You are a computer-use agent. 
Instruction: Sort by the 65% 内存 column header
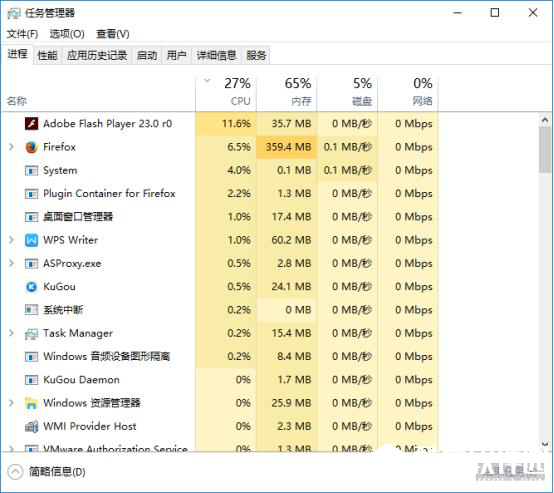click(x=287, y=93)
